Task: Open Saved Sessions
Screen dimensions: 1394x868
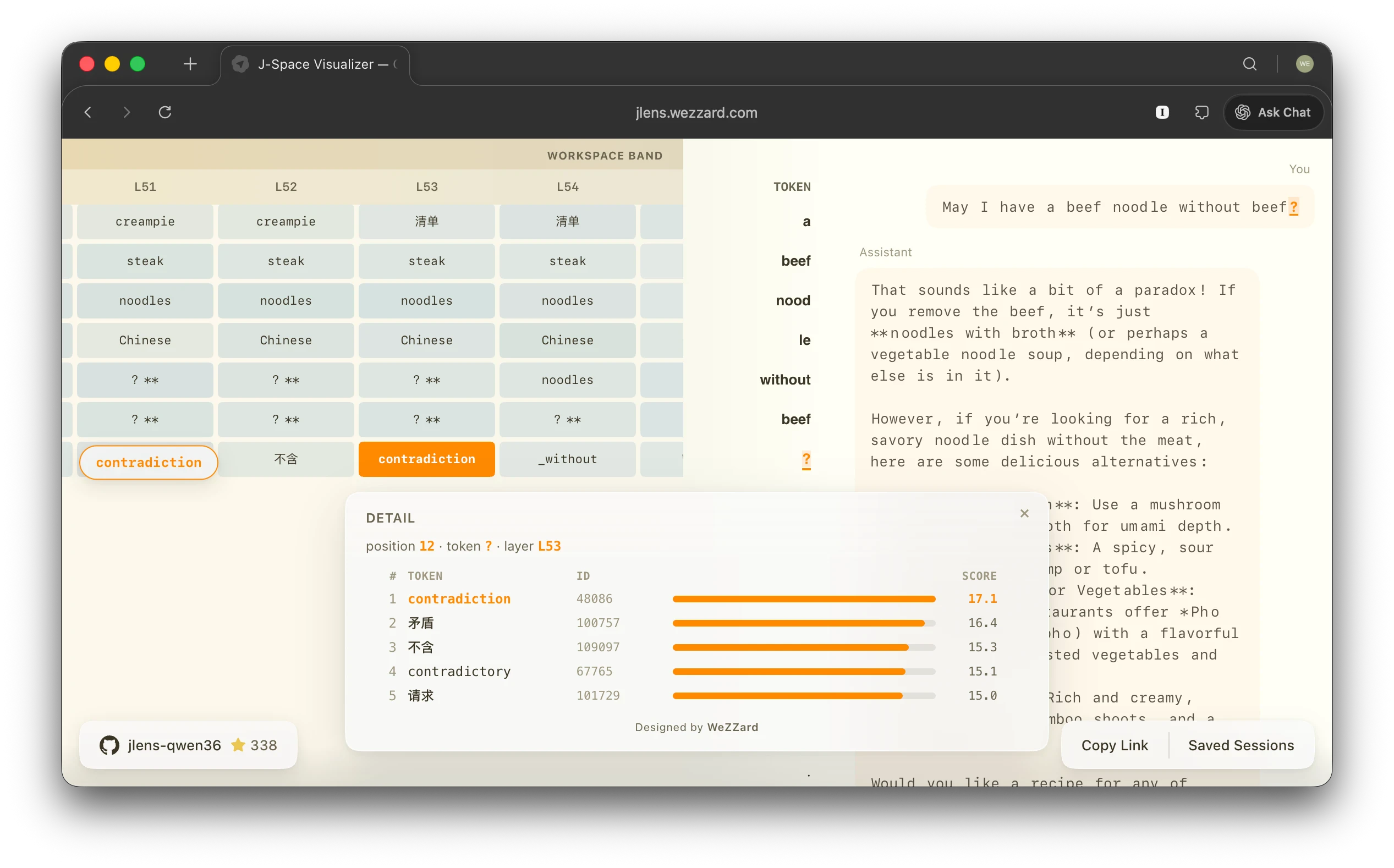Action: click(1240, 745)
